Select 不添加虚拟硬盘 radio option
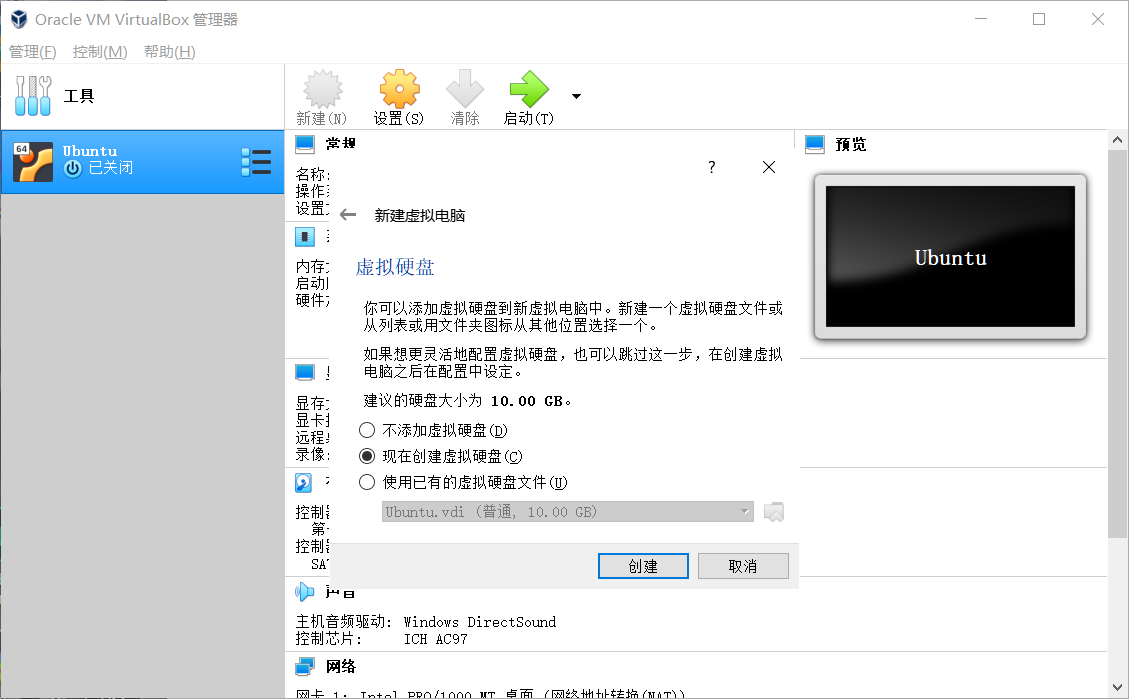This screenshot has height=699, width=1129. pyautogui.click(x=367, y=430)
